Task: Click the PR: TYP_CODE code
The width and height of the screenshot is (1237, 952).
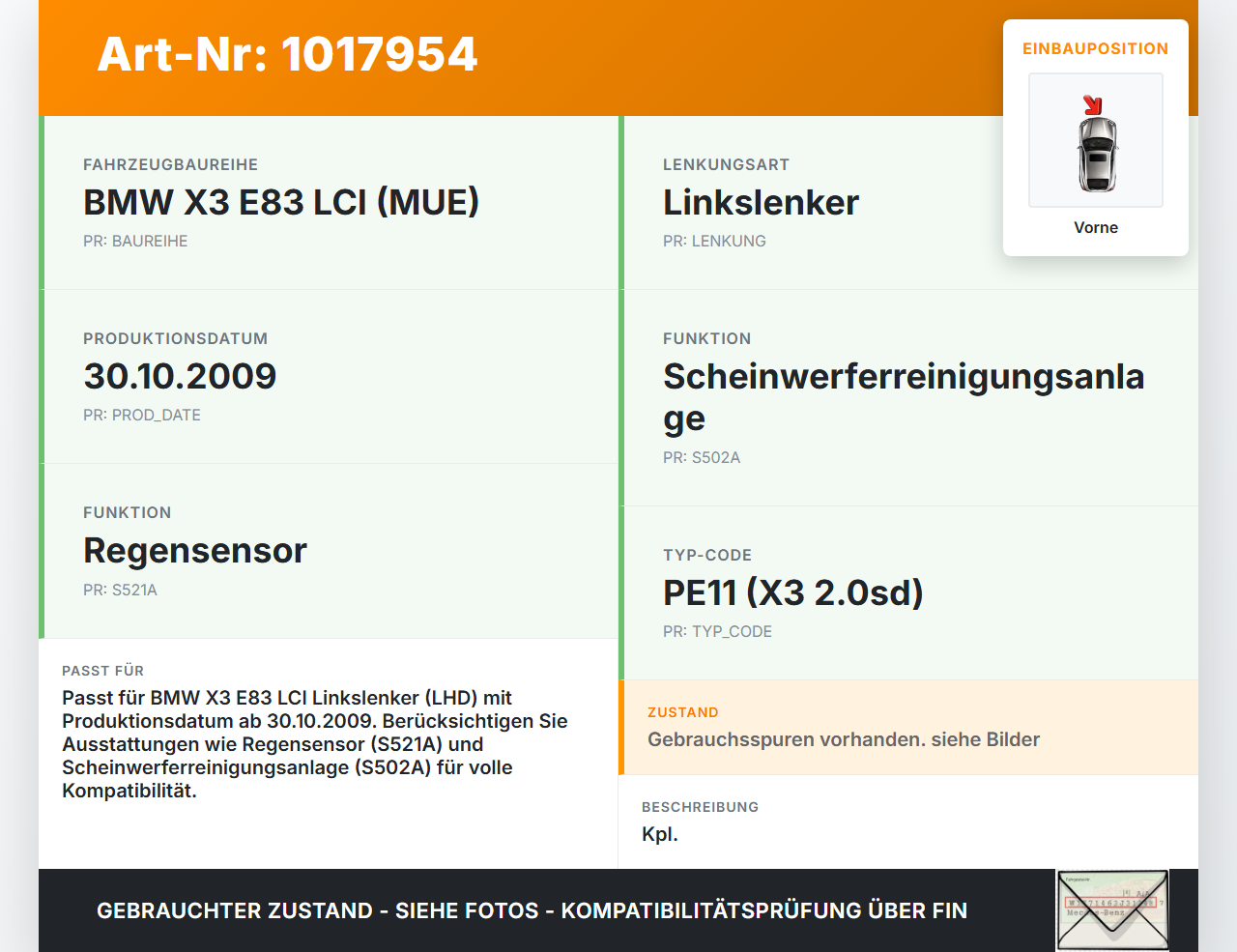Action: pyautogui.click(x=717, y=631)
